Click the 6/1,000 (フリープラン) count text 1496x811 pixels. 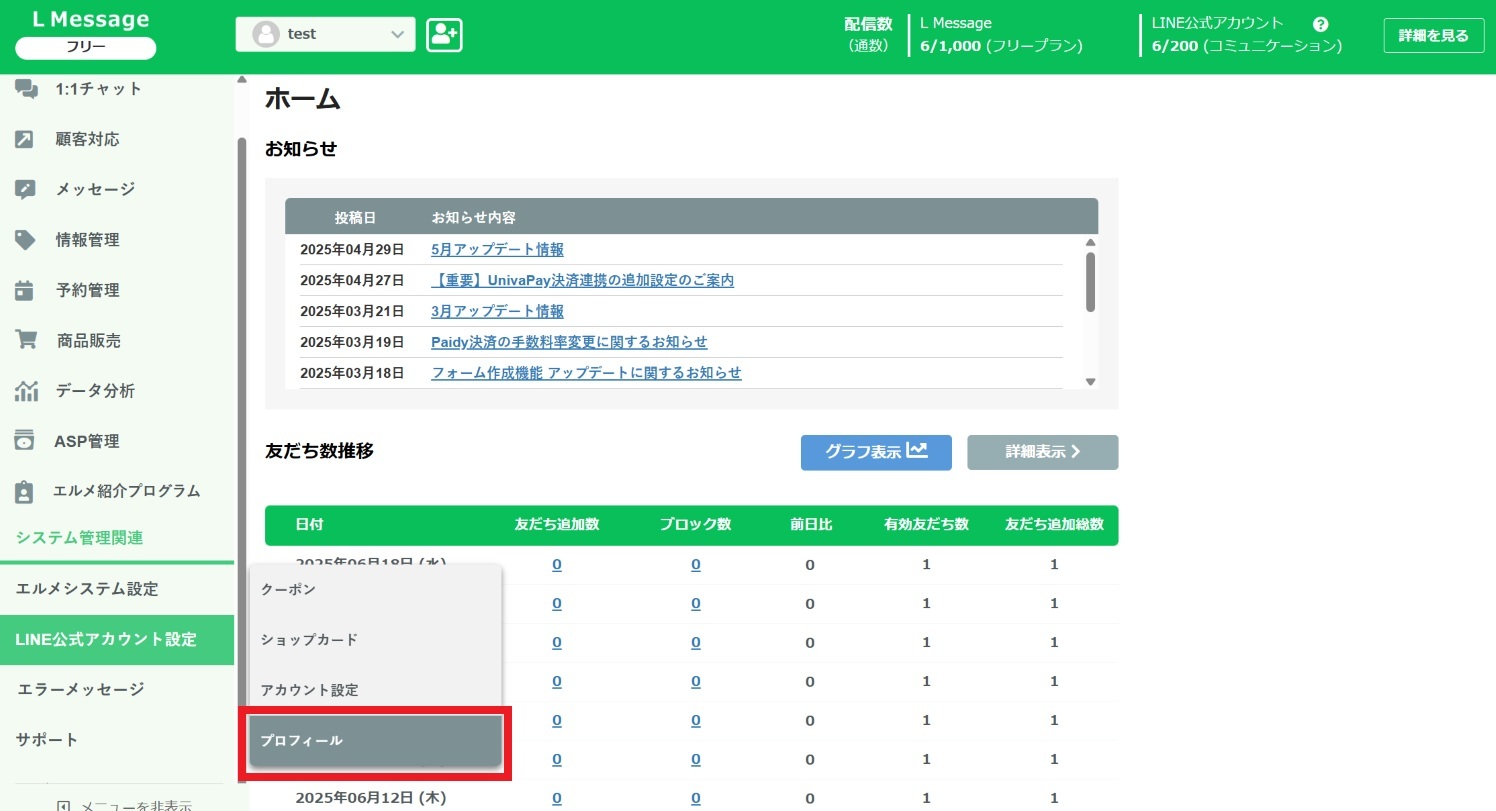1001,46
